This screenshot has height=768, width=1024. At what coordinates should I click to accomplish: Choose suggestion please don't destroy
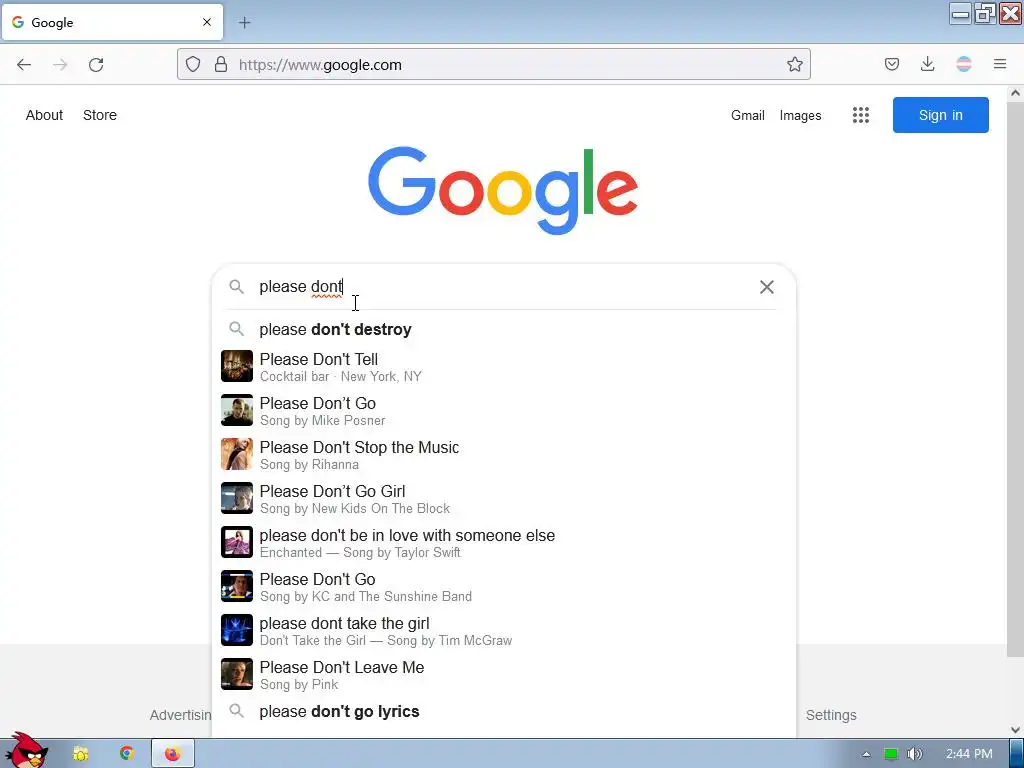tap(503, 329)
